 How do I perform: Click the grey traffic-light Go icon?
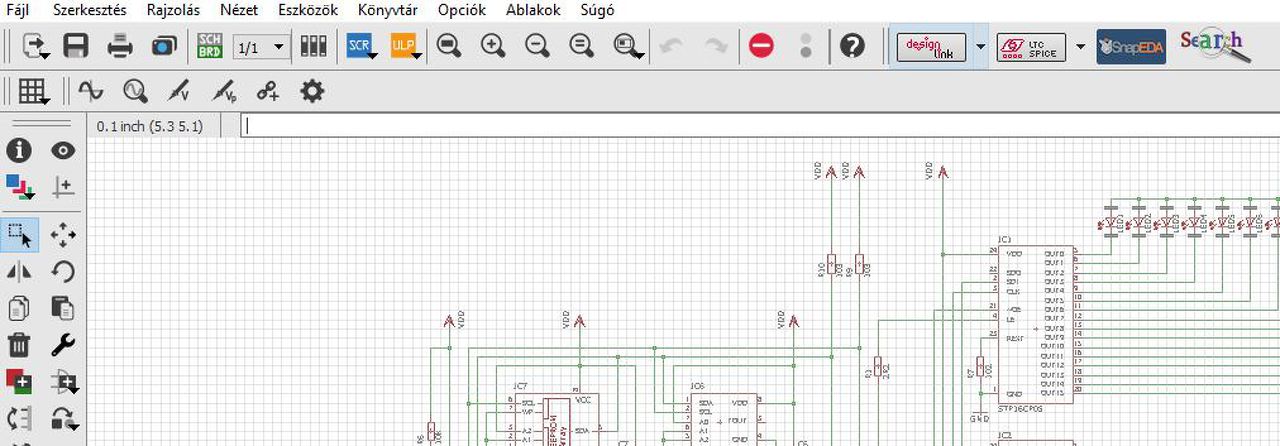(x=807, y=46)
